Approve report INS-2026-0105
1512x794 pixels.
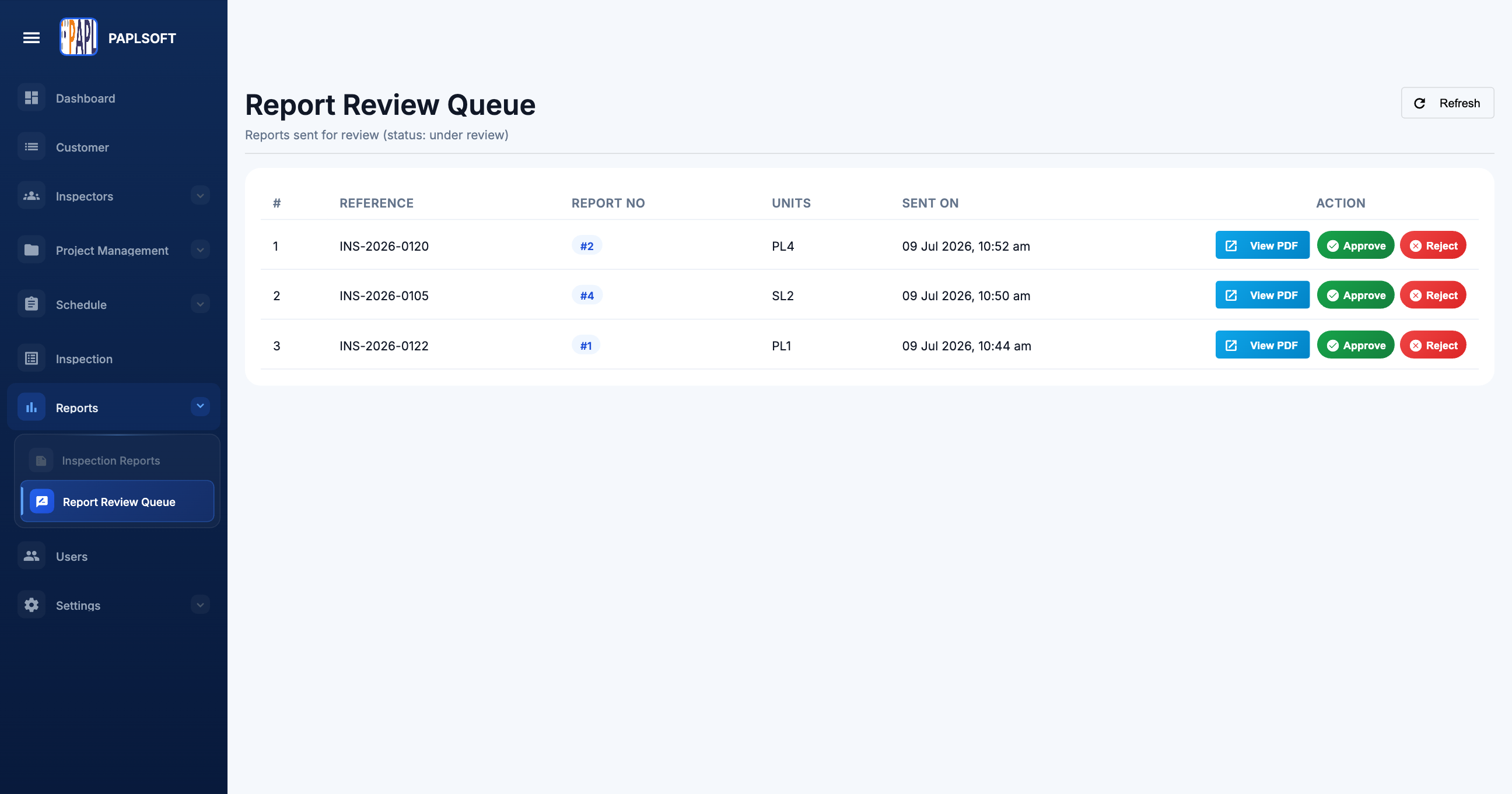click(x=1355, y=296)
